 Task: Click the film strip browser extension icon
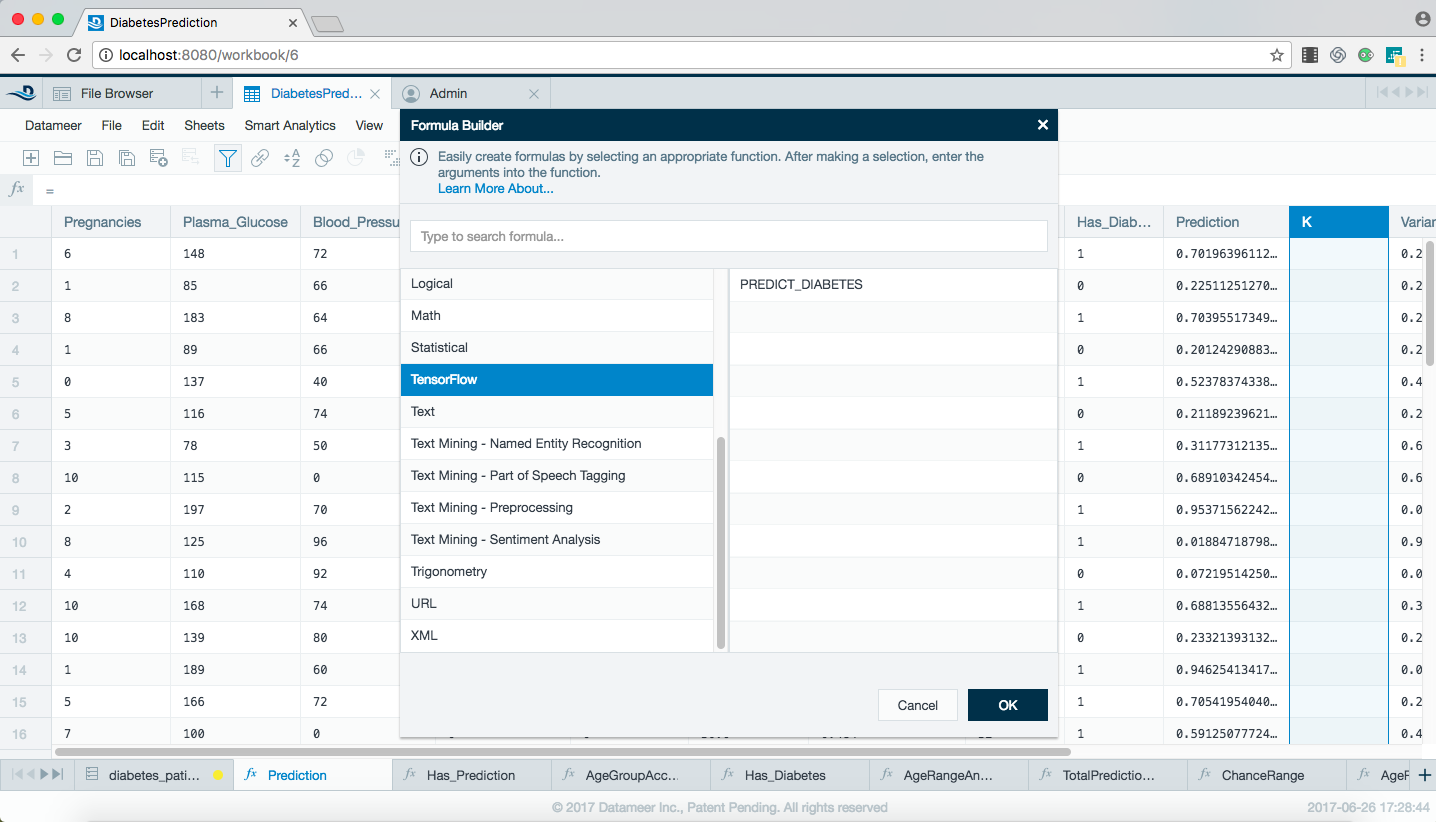[1310, 55]
